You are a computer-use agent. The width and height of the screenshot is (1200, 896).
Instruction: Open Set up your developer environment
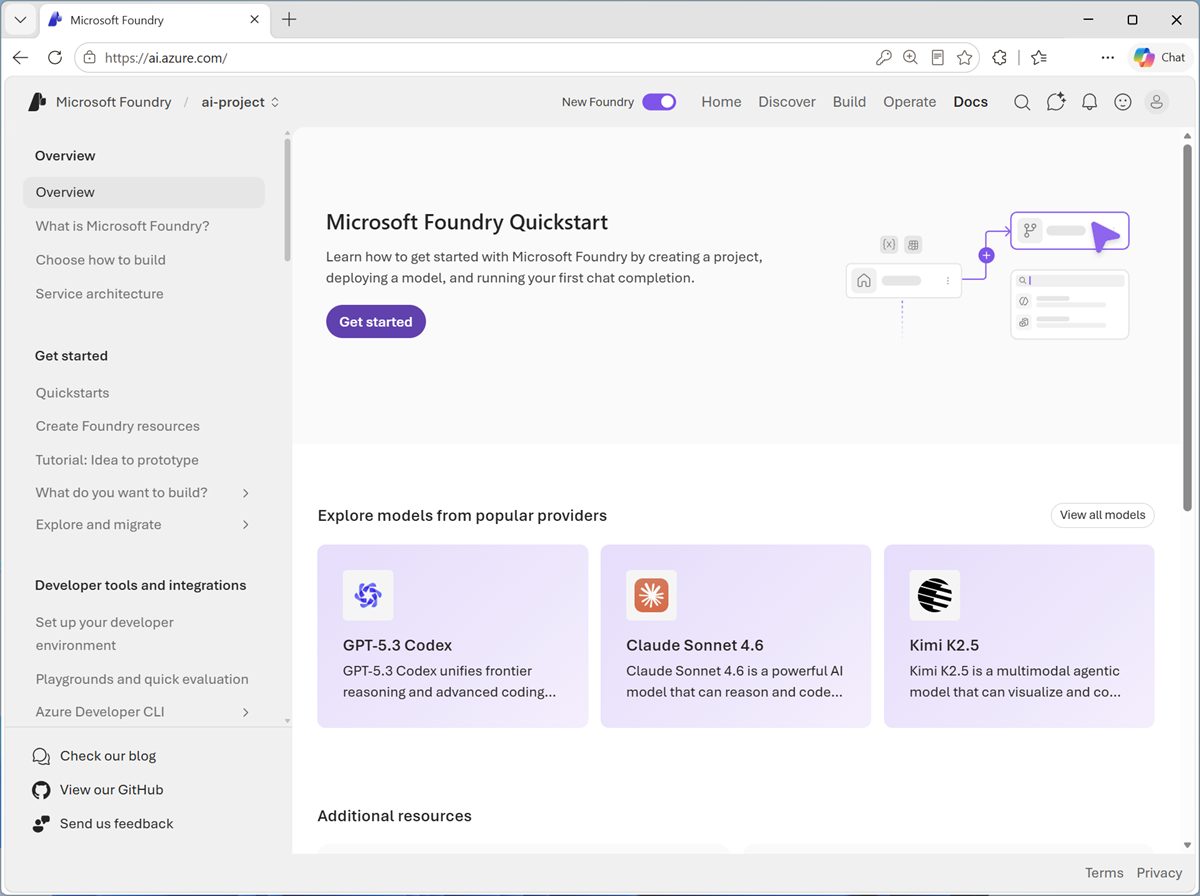tap(105, 634)
